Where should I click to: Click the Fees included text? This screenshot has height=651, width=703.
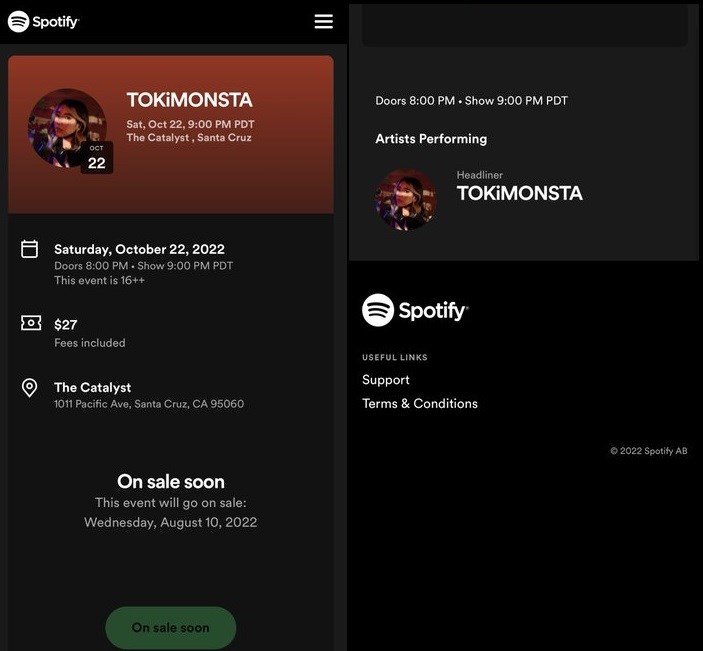point(90,343)
